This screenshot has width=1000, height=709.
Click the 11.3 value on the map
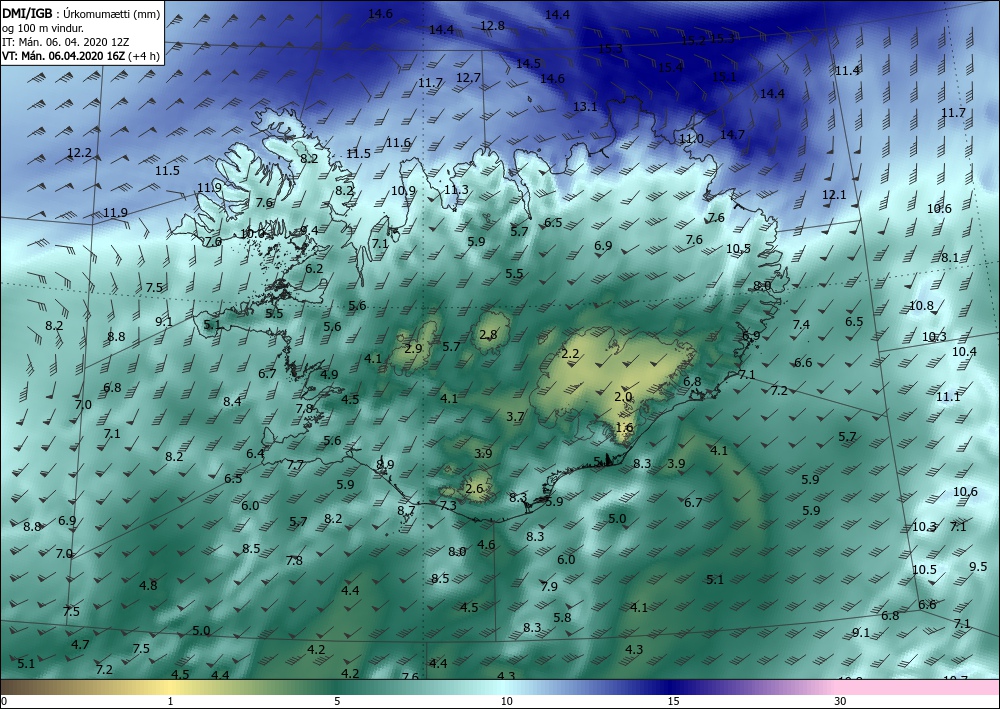456,189
